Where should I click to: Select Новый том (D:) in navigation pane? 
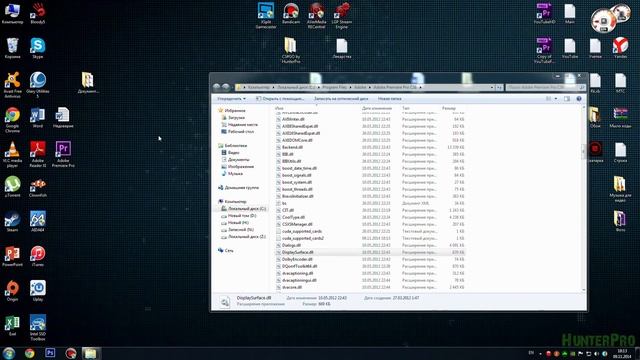pos(242,216)
